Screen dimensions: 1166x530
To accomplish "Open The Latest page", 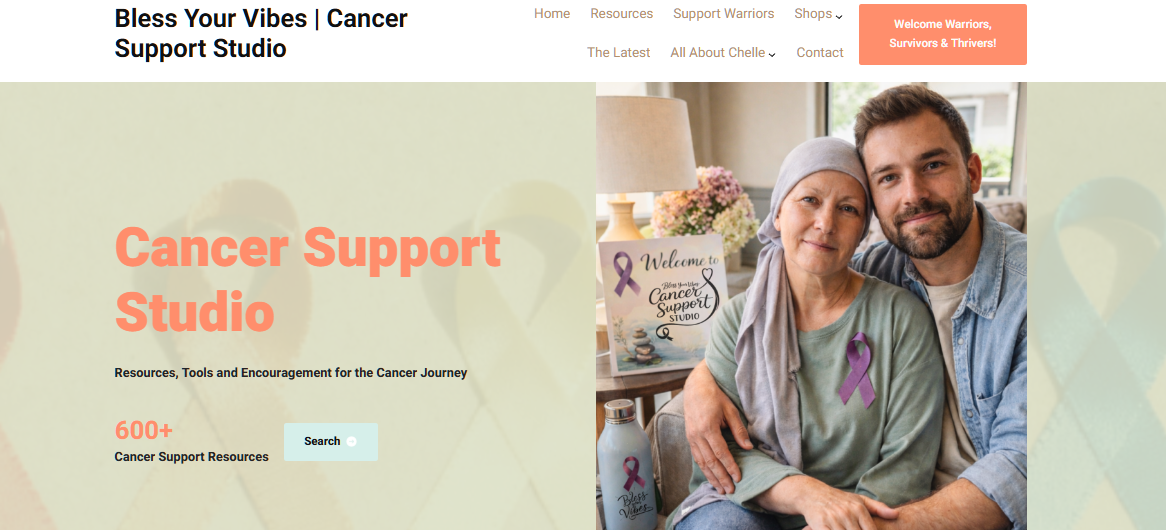I will 618,53.
